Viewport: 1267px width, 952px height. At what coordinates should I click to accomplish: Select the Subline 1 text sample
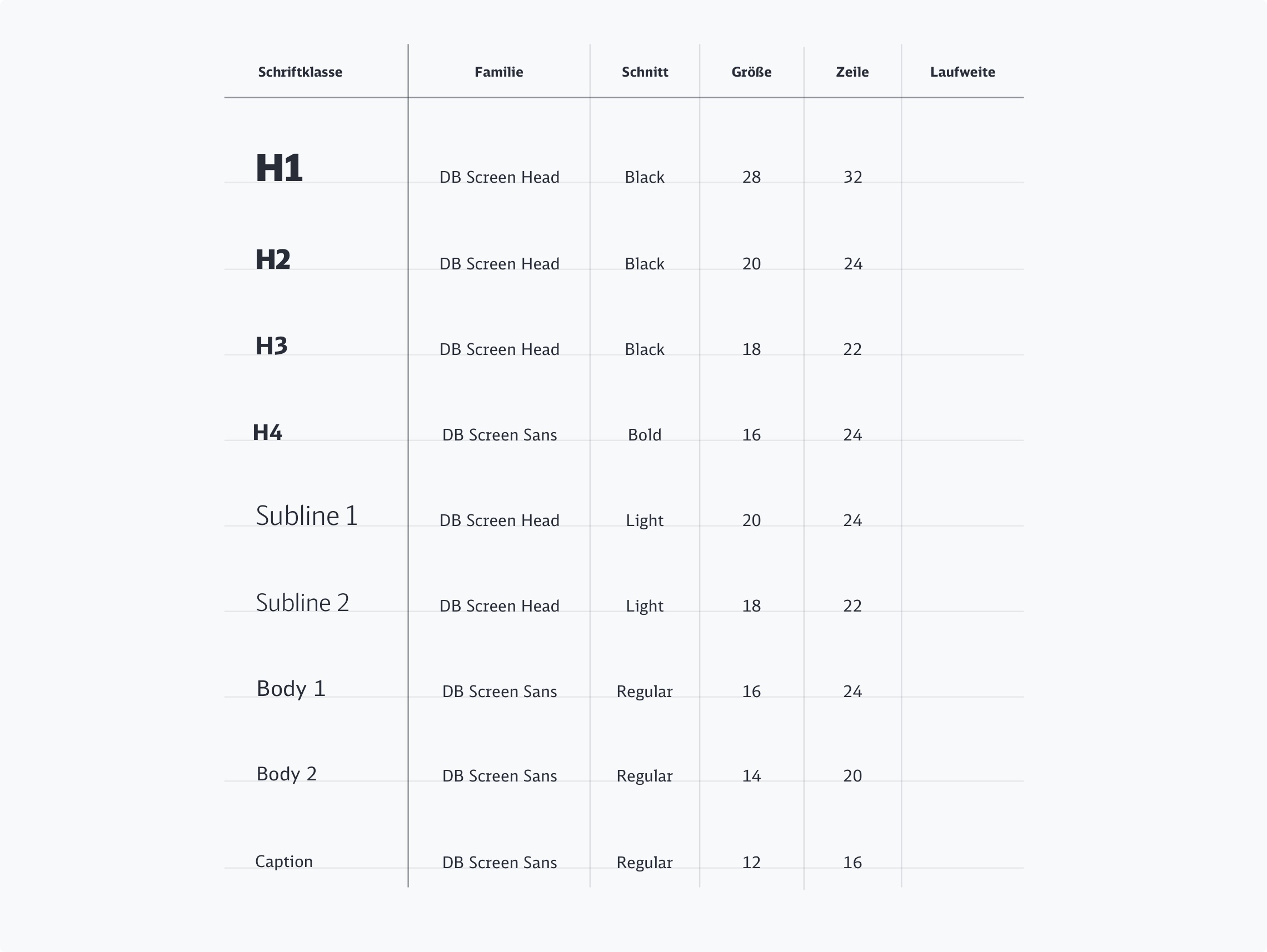pos(306,516)
